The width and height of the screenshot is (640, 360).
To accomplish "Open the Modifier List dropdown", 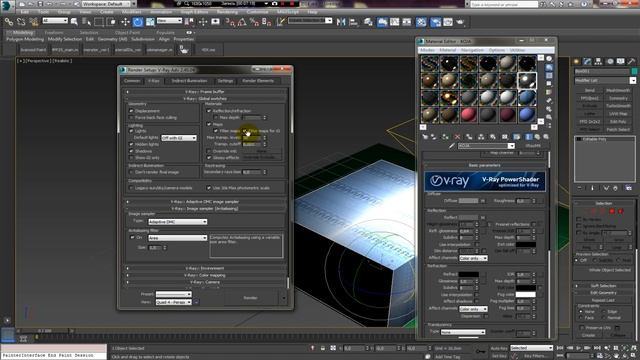I will (605, 80).
